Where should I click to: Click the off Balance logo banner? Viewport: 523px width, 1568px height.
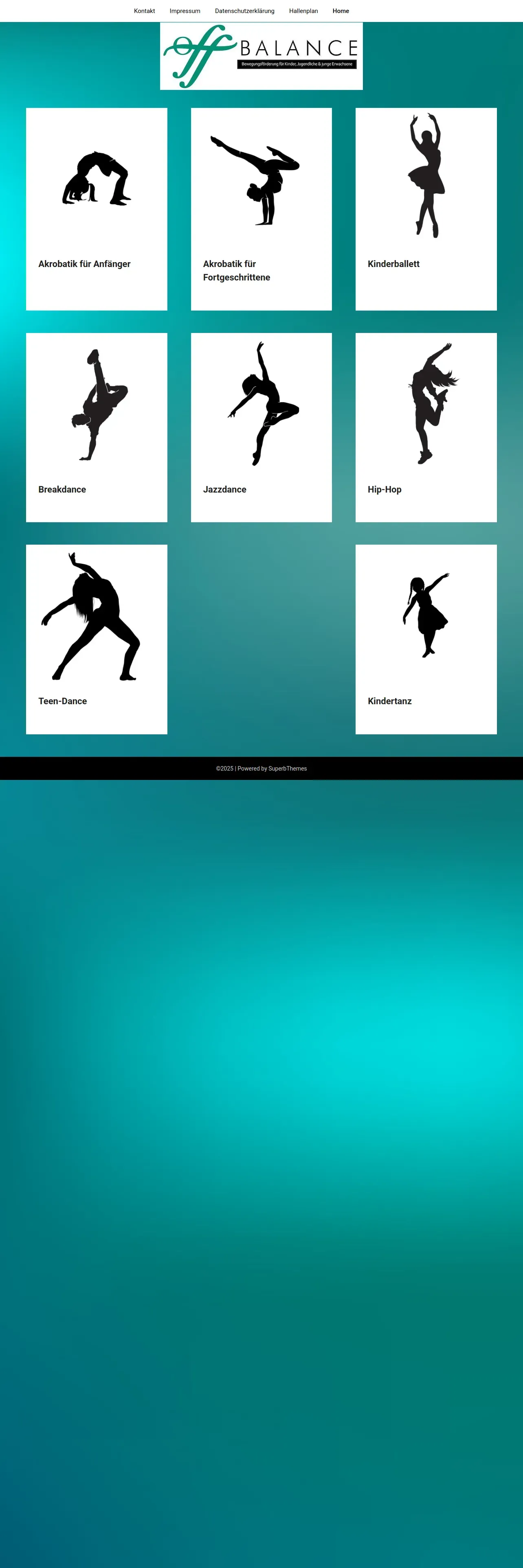click(261, 56)
